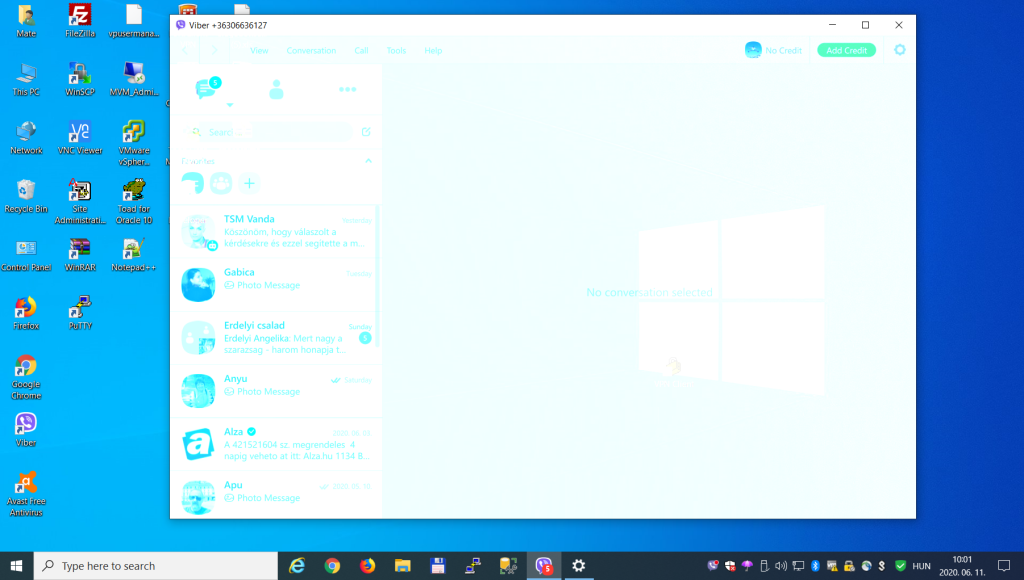Viewport: 1024px width, 580px height.
Task: Expand the chats filter dropdown arrow
Action: point(229,105)
